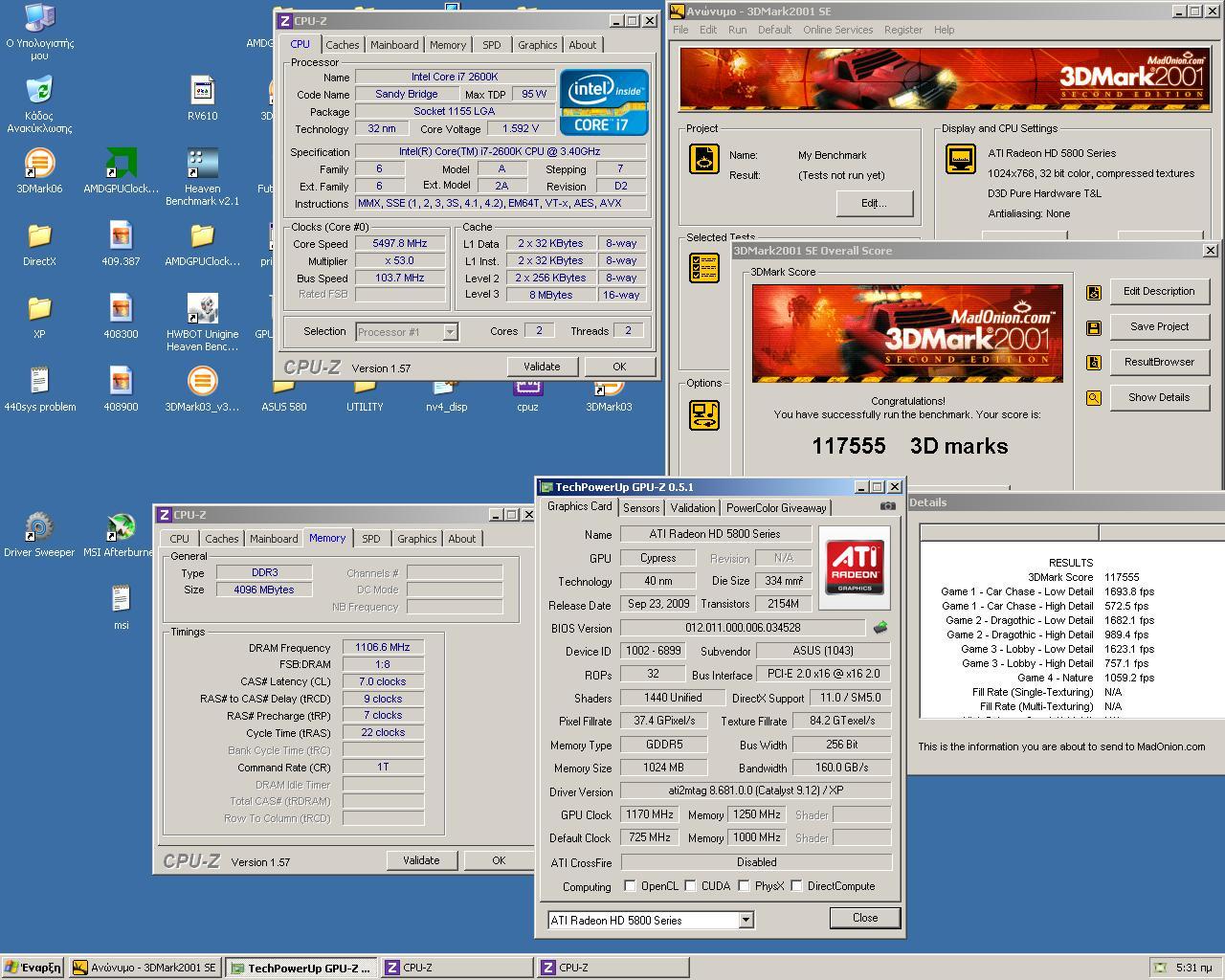
Task: Click the Show Details magnifier icon
Action: [x=1093, y=398]
